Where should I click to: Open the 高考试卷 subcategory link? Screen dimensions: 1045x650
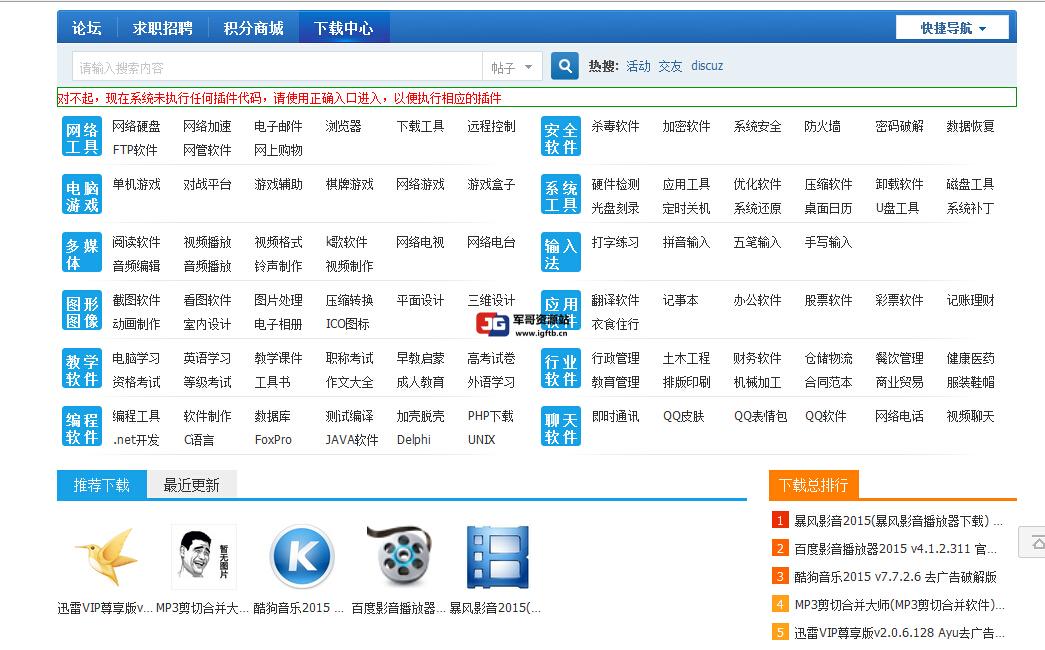[x=491, y=358]
